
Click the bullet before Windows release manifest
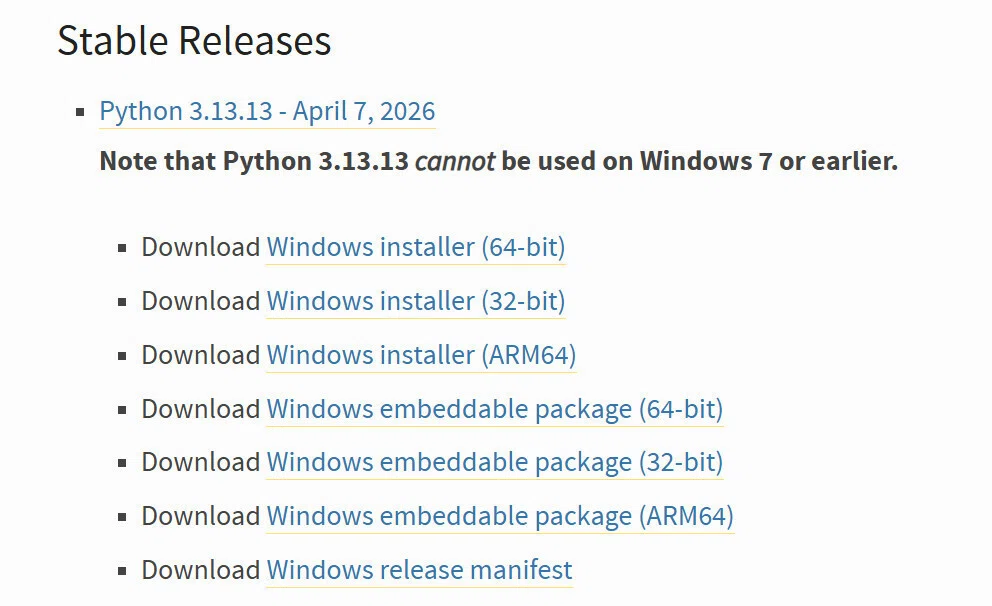(x=122, y=571)
